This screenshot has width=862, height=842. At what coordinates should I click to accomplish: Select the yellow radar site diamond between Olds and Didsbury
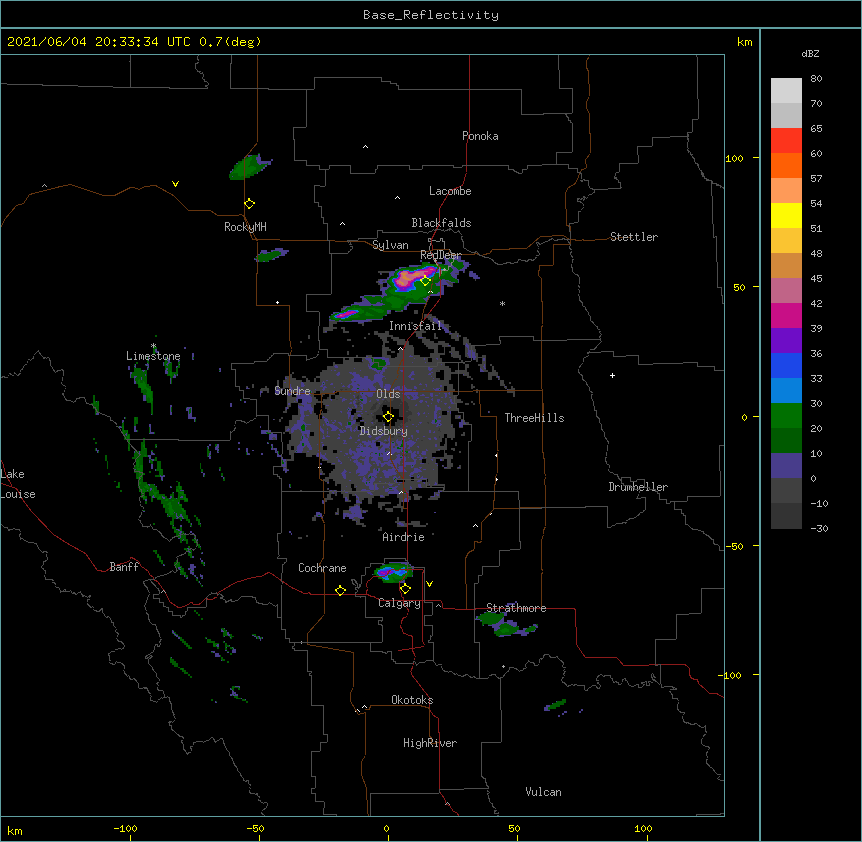click(388, 417)
